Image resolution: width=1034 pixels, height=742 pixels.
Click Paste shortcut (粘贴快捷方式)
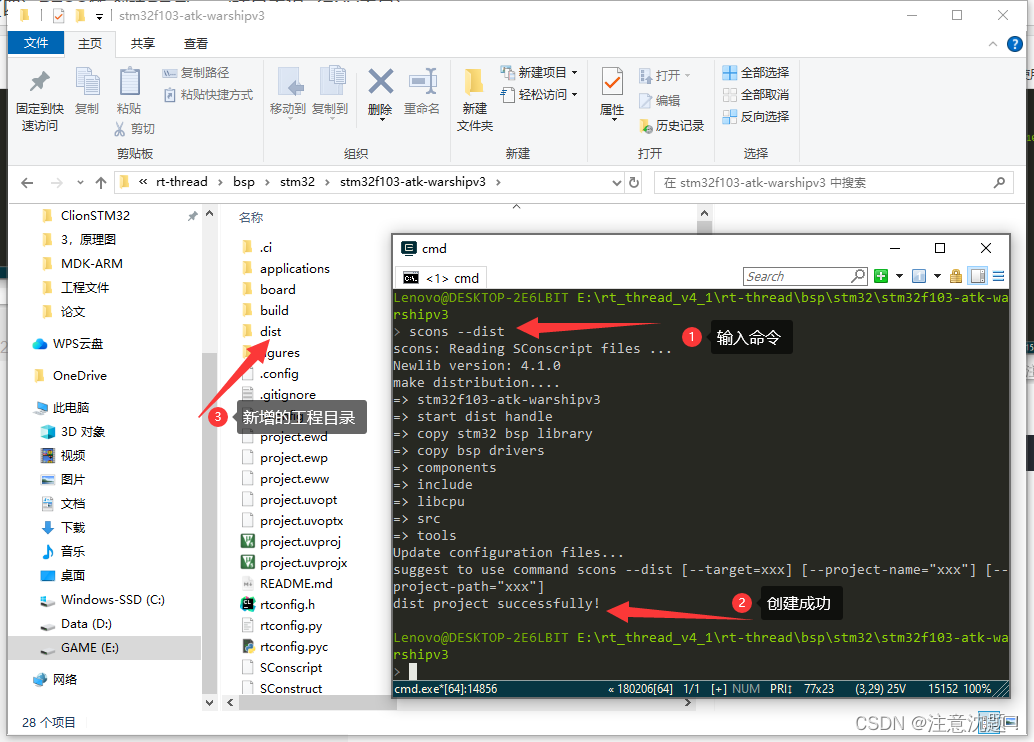208,94
